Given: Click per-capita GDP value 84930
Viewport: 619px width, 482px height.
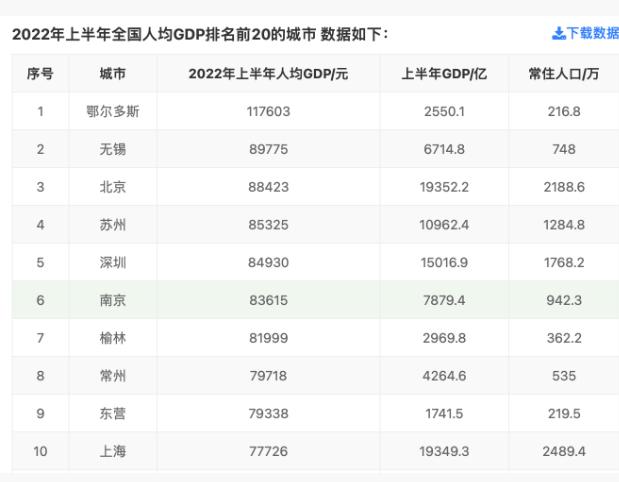Looking at the screenshot, I should click(x=268, y=263).
